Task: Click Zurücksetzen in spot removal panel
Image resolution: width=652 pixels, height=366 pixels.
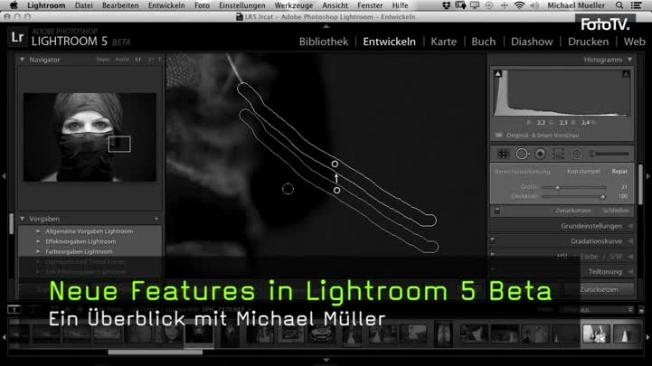Action: click(573, 211)
